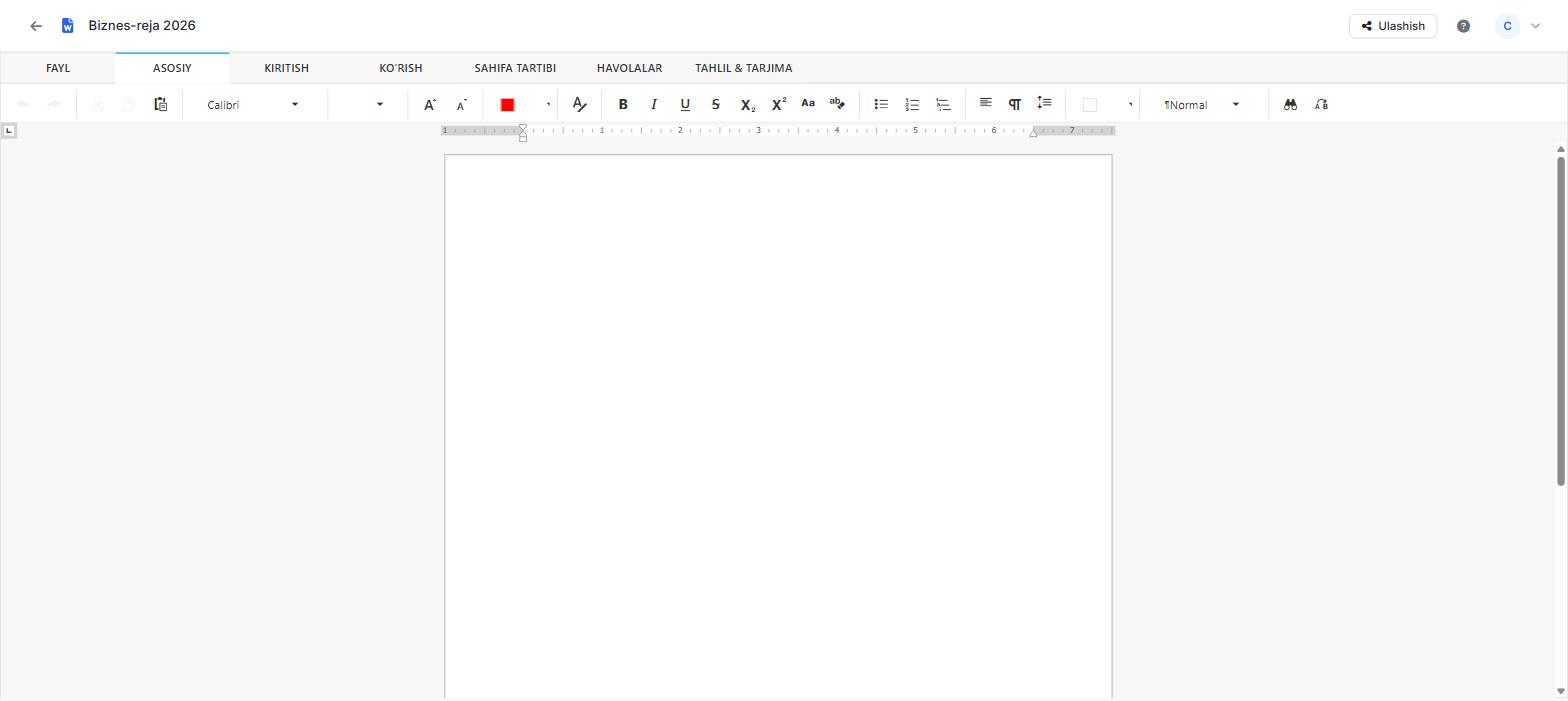Screen dimensions: 1568x701
Task: Select the text highlight marker tool
Action: pyautogui.click(x=837, y=104)
